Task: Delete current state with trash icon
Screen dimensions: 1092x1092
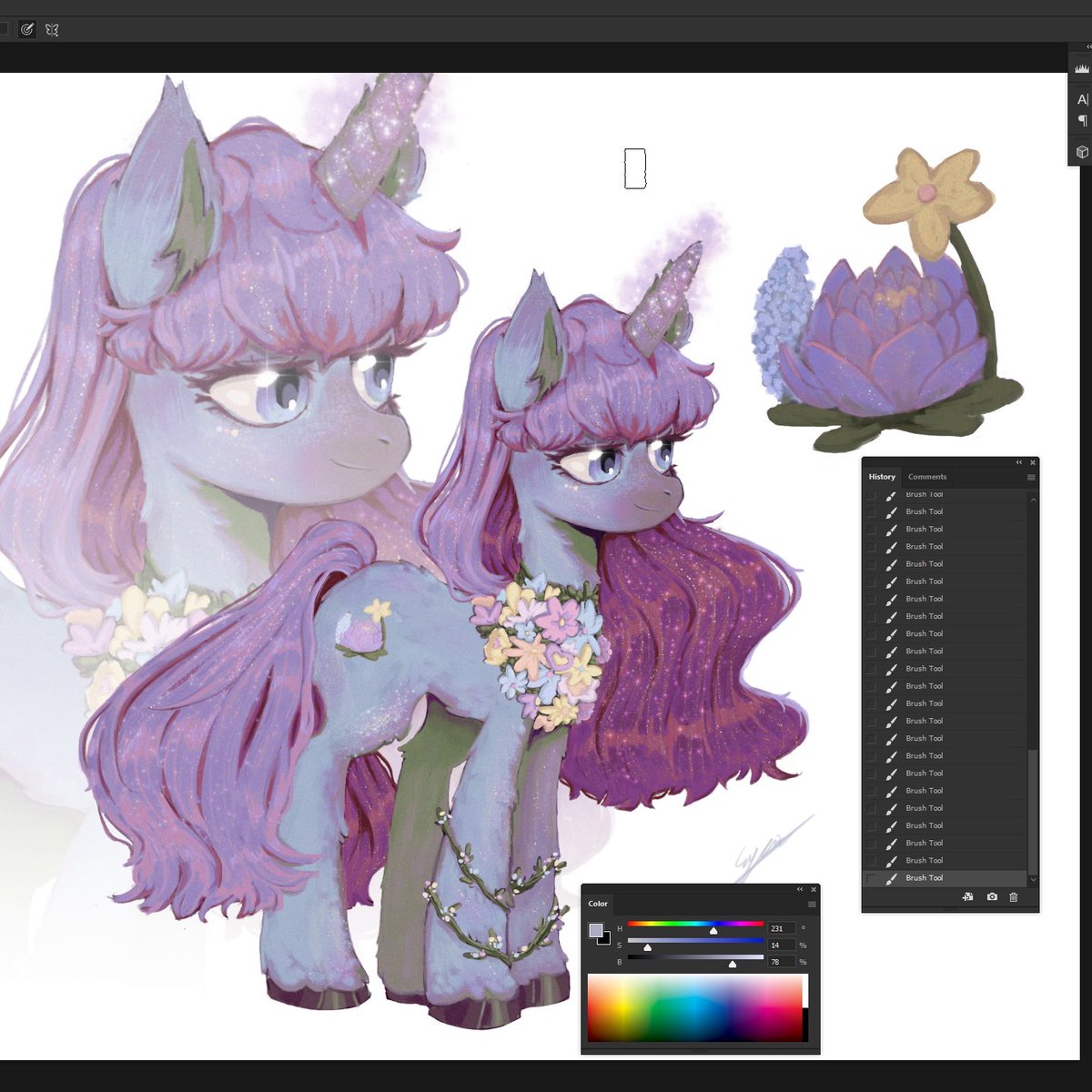Action: 1014,897
